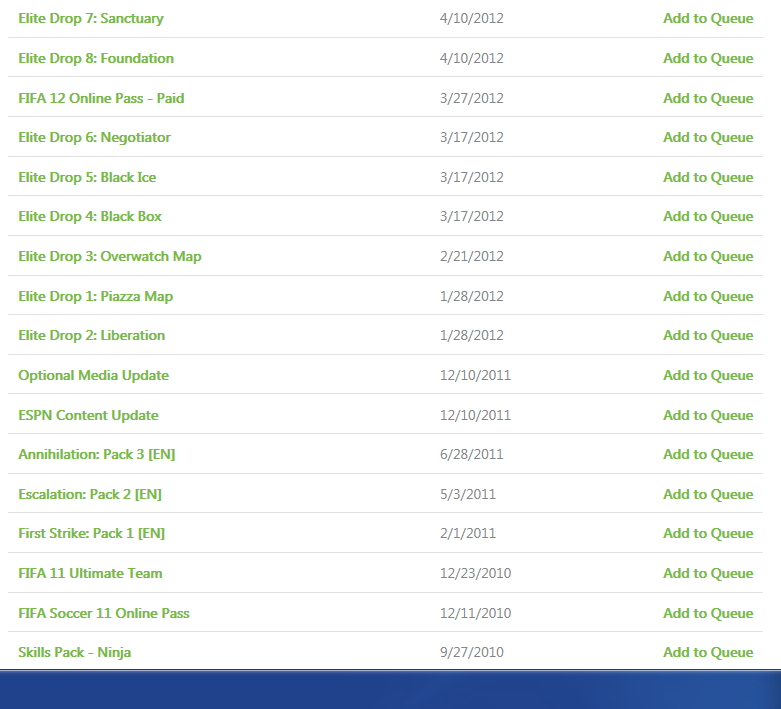Open ESPN Content Update link

click(88, 416)
